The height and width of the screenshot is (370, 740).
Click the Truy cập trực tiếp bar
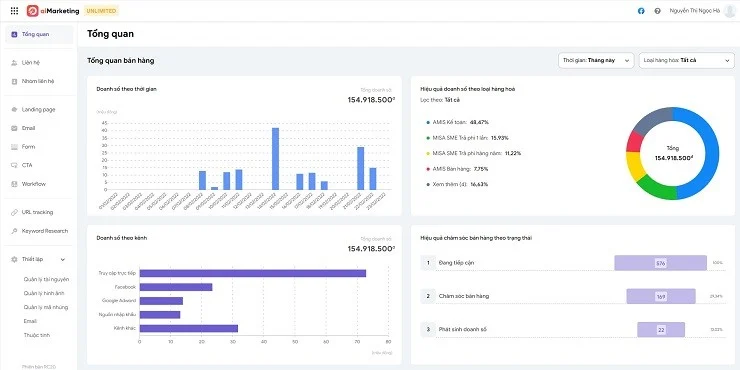(252, 273)
